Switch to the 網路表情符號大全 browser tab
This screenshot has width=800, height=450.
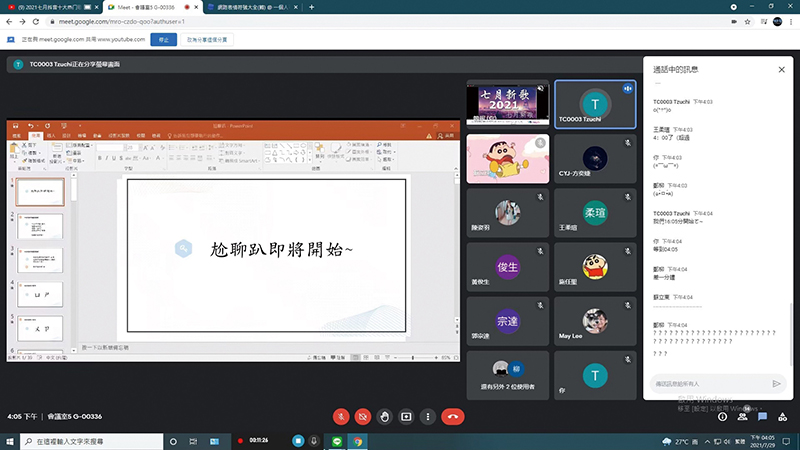253,7
